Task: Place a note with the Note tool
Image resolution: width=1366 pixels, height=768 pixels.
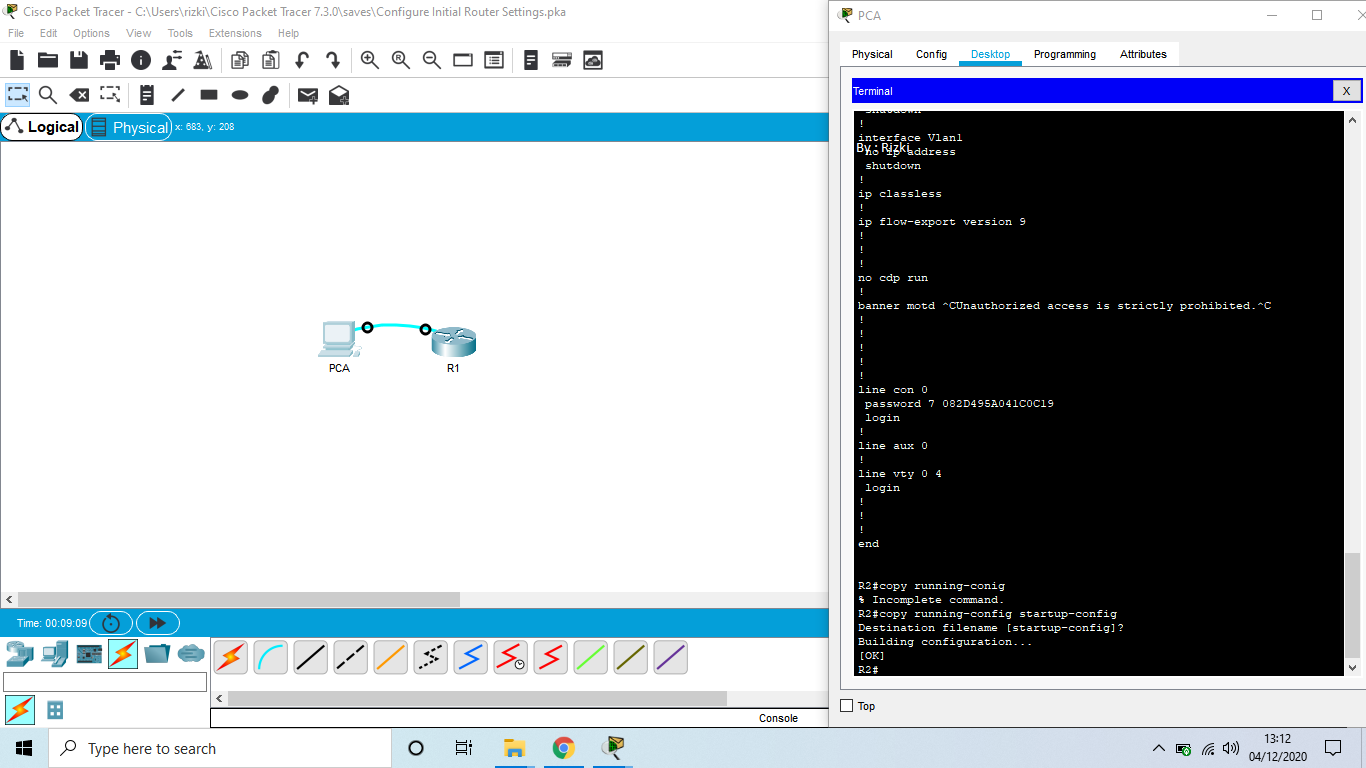Action: pos(147,95)
